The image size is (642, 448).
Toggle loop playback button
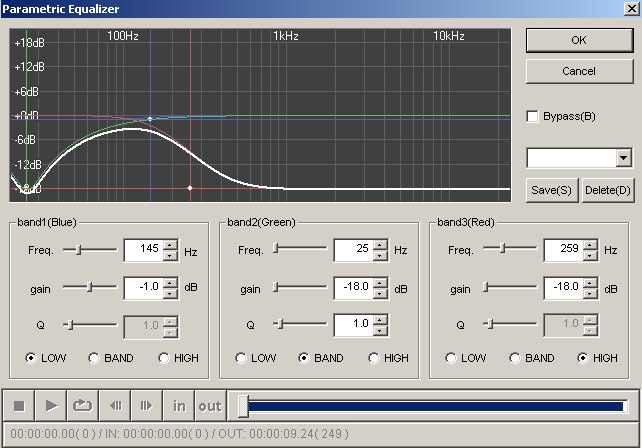pos(82,406)
